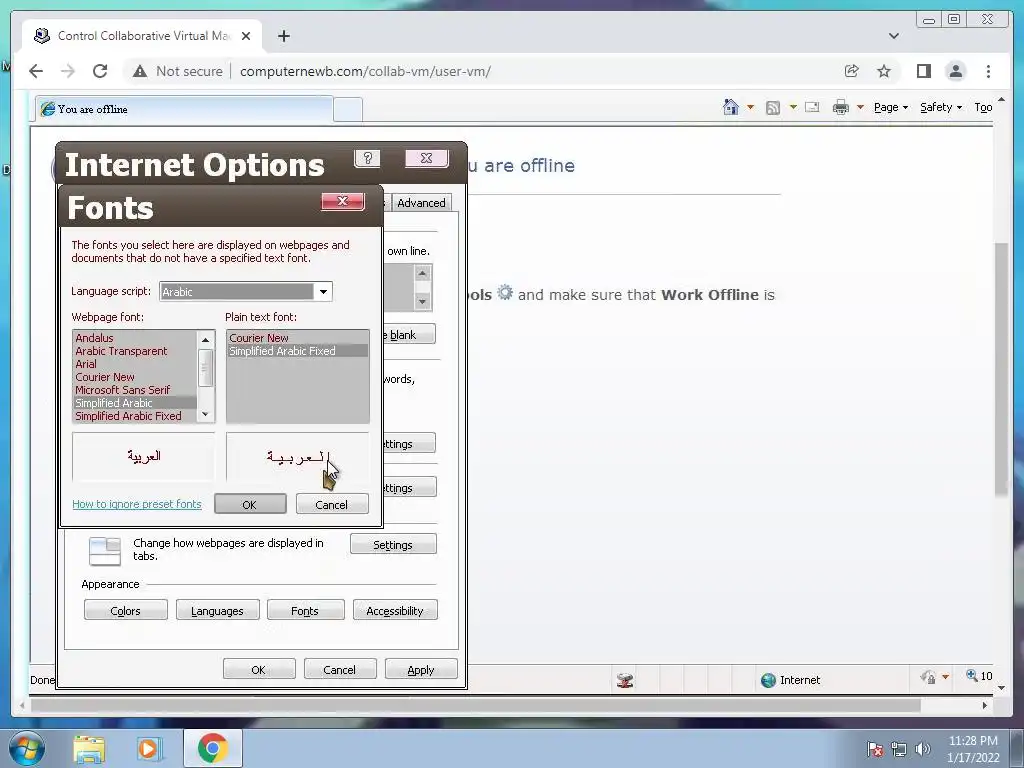Select Simplified Arabic Fixed plain text font

[x=298, y=351]
